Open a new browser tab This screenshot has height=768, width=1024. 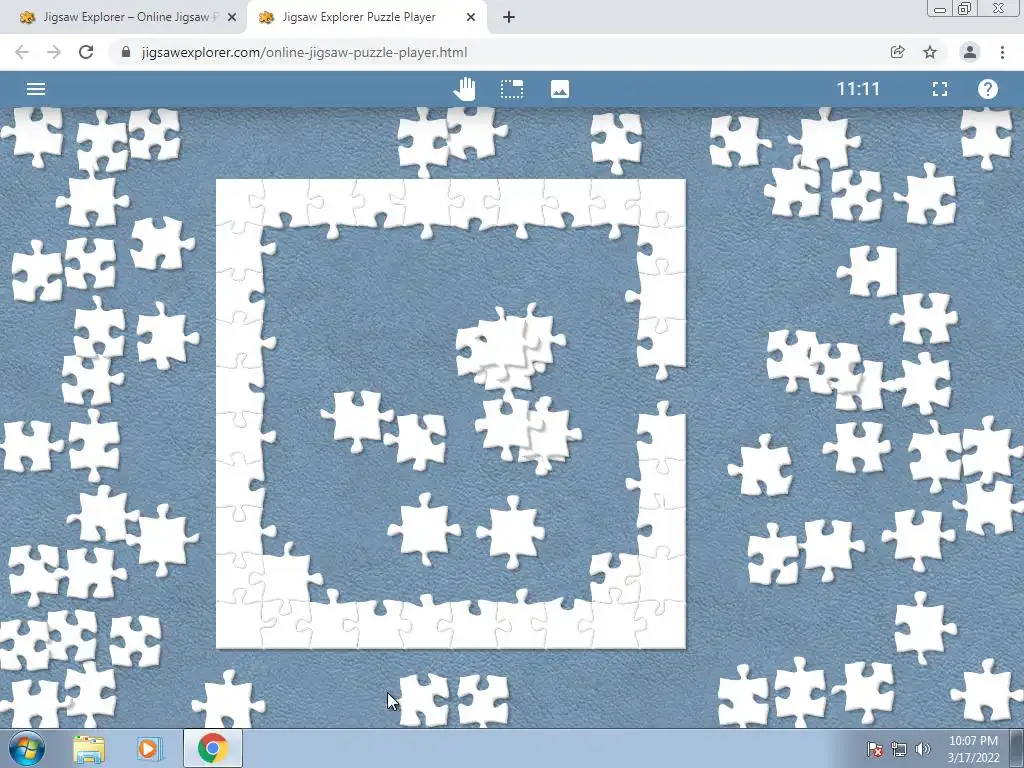coord(509,18)
